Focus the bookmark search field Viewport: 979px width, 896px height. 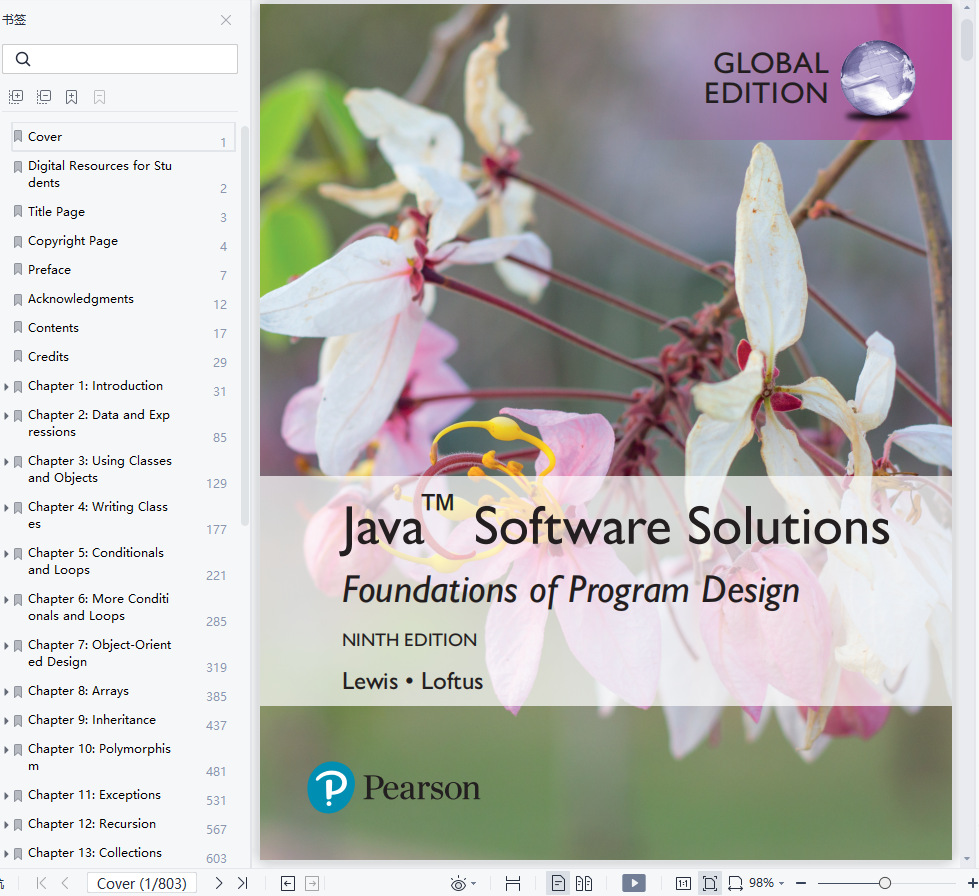click(120, 59)
